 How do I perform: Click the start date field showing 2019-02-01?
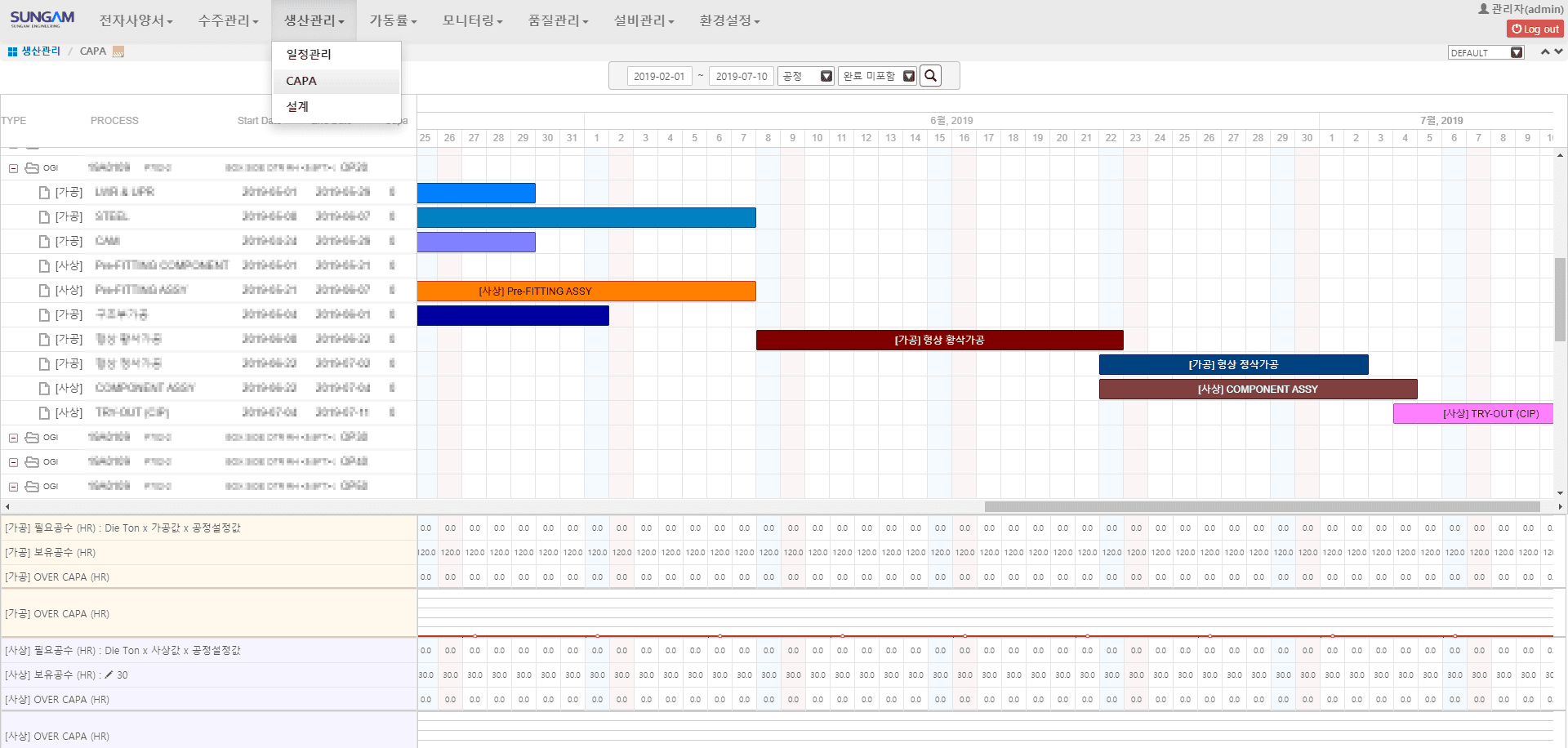coord(660,75)
